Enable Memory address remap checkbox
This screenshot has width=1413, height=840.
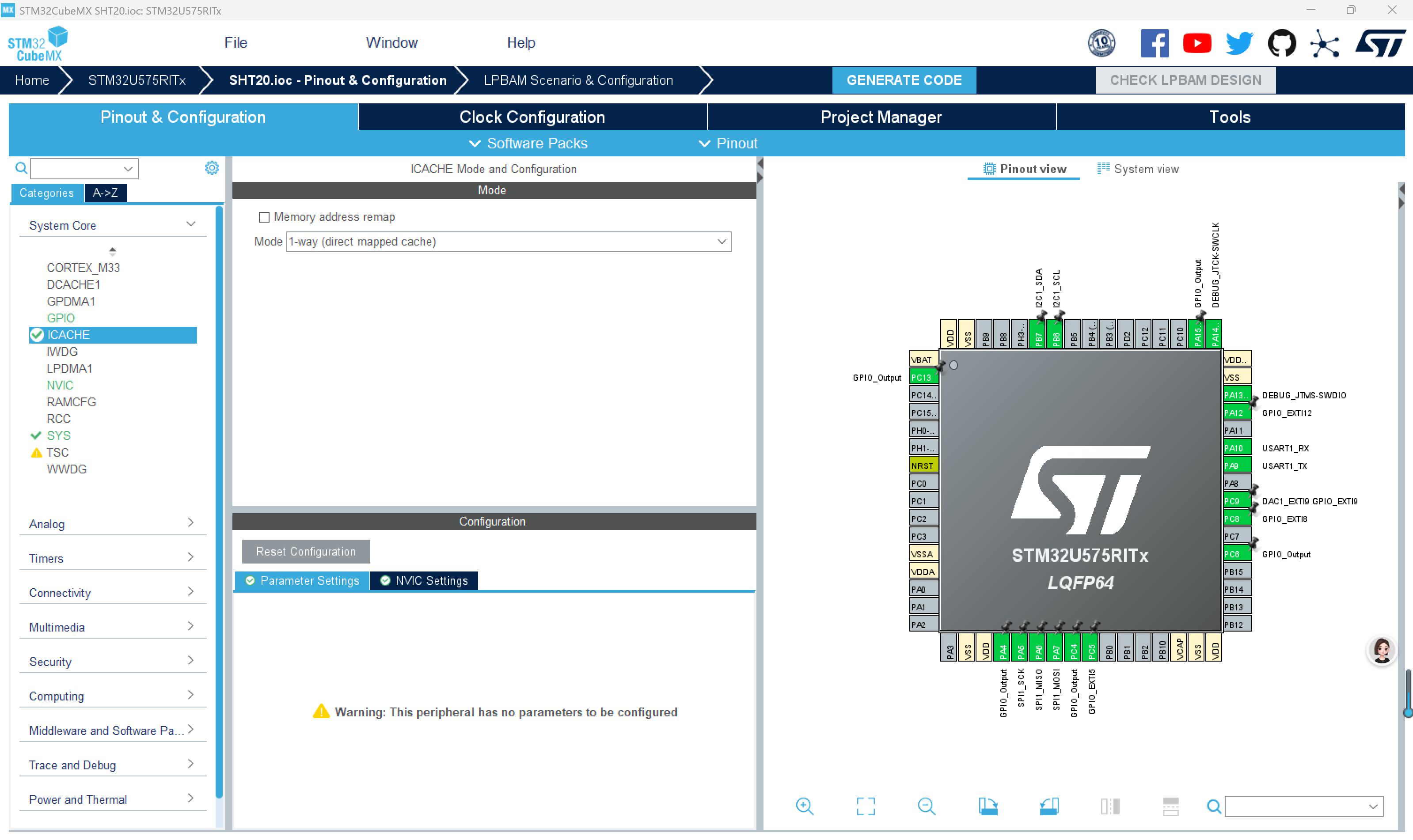[x=264, y=217]
